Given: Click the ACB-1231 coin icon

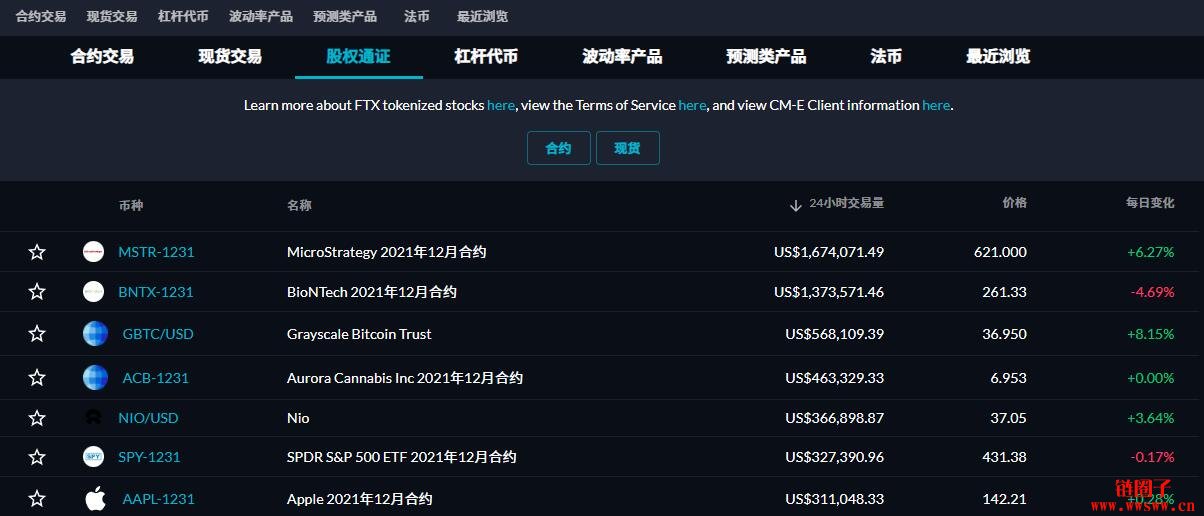Looking at the screenshot, I should (95, 378).
